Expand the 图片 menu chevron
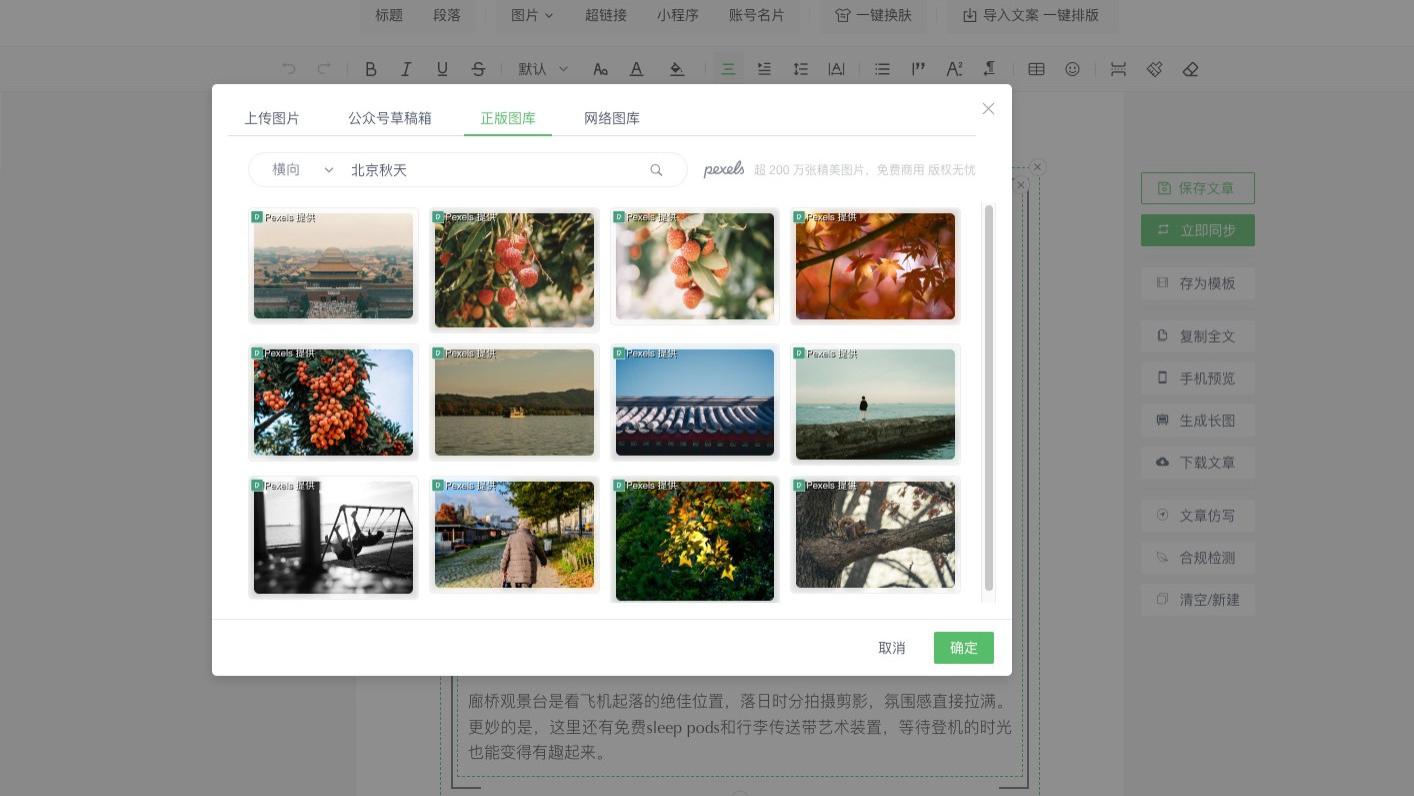Viewport: 1414px width, 796px height. (547, 15)
